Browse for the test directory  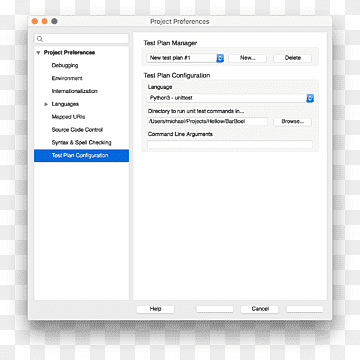point(293,122)
